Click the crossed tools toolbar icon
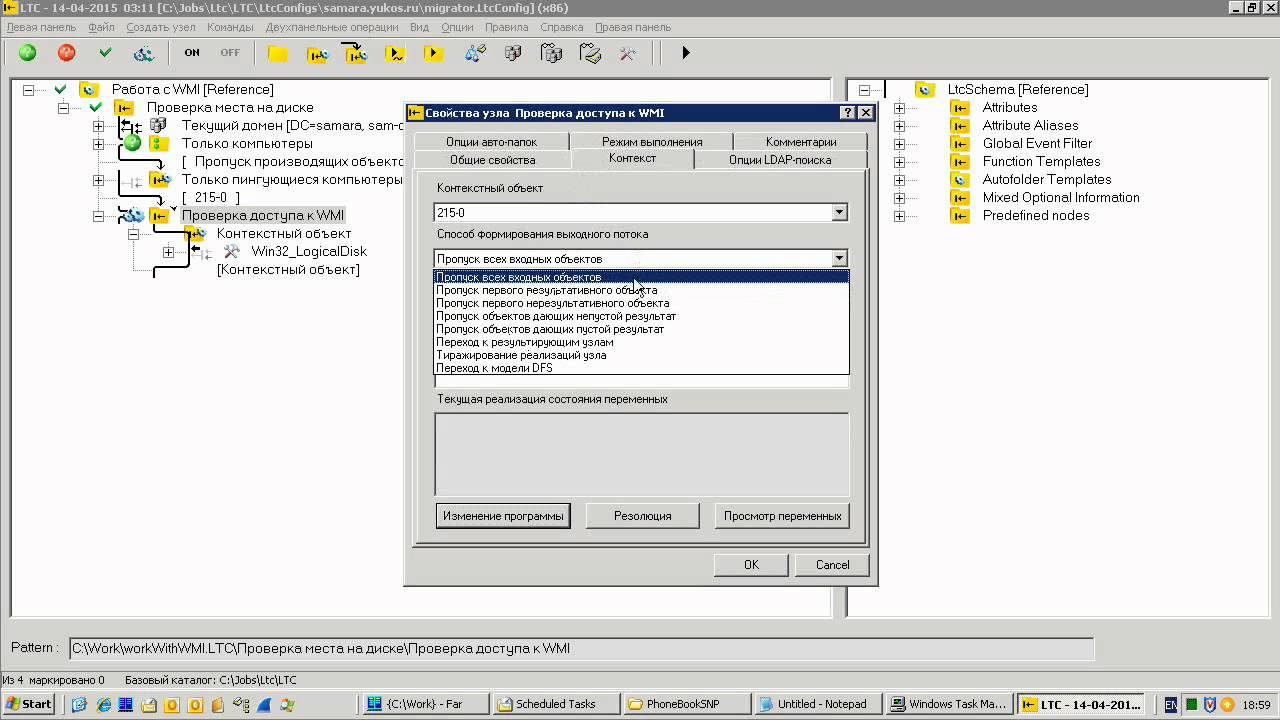1280x720 pixels. (628, 53)
